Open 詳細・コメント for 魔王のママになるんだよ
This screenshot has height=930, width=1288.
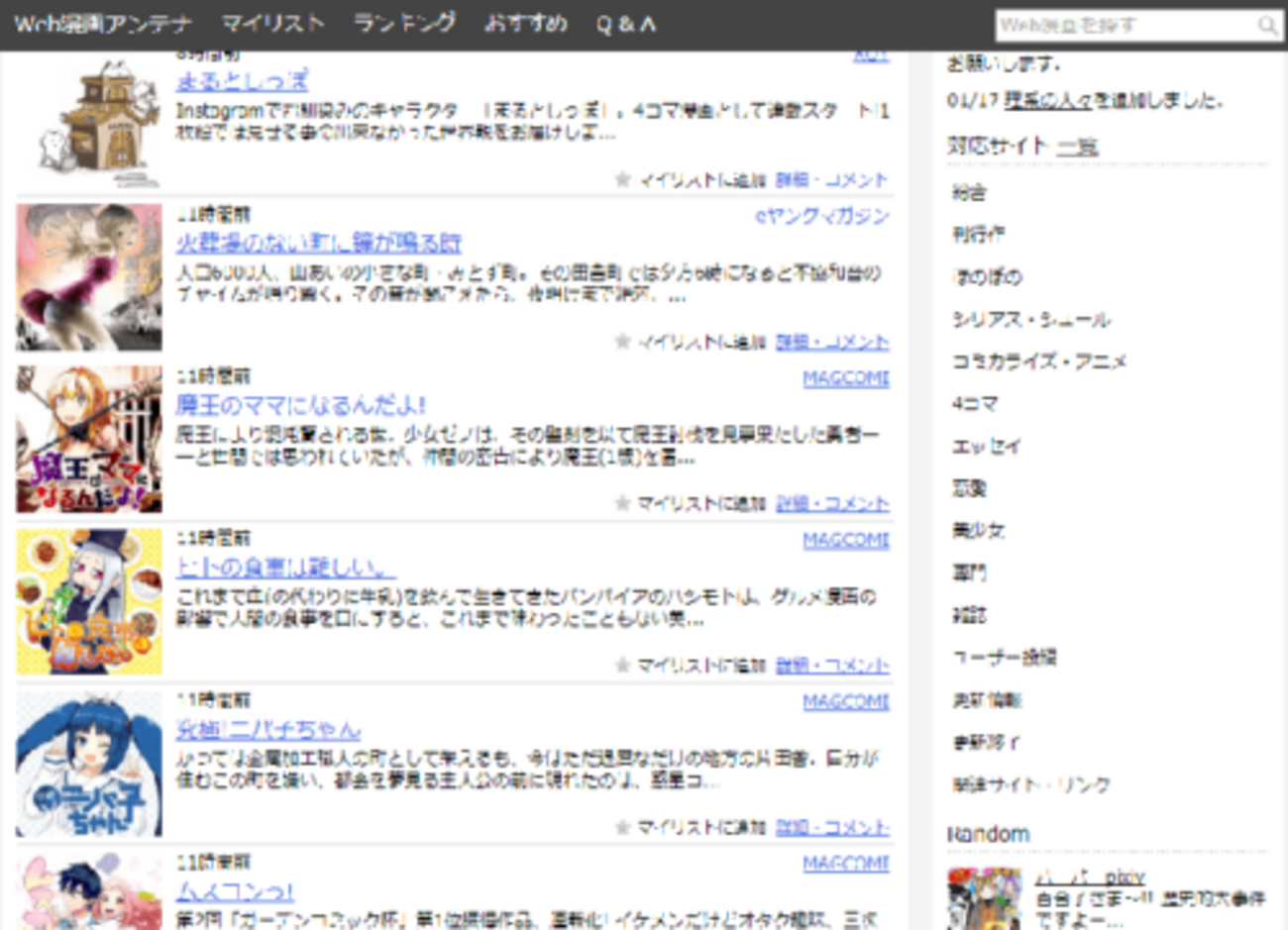click(x=832, y=503)
